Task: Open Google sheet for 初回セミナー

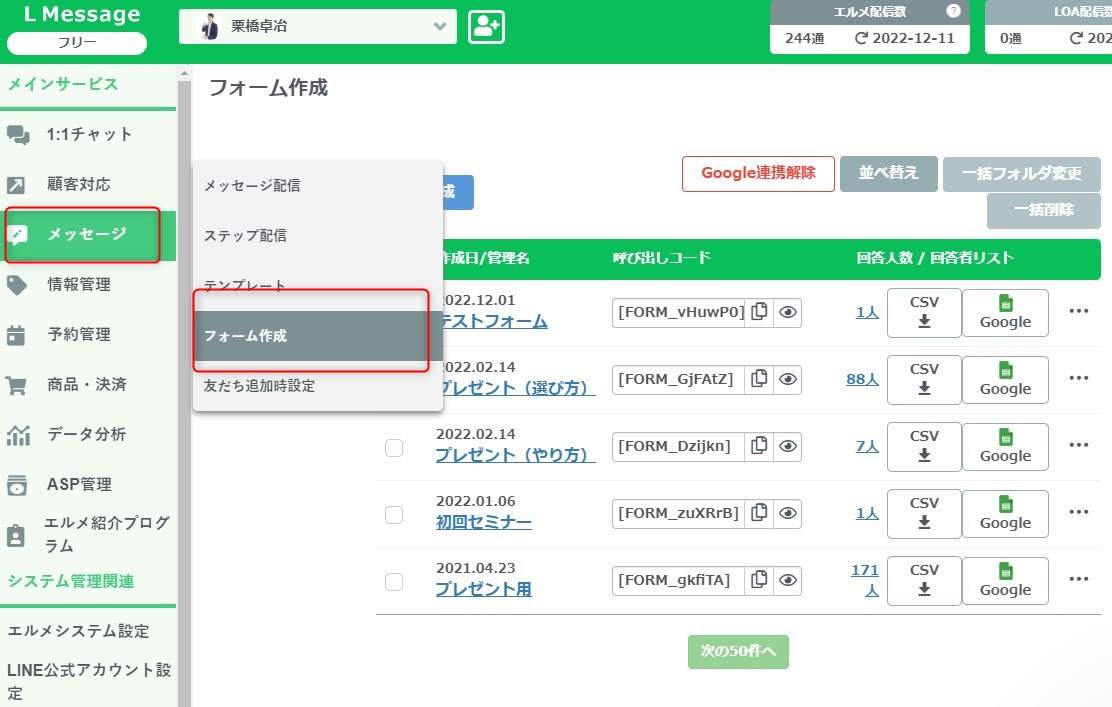Action: pos(1005,514)
